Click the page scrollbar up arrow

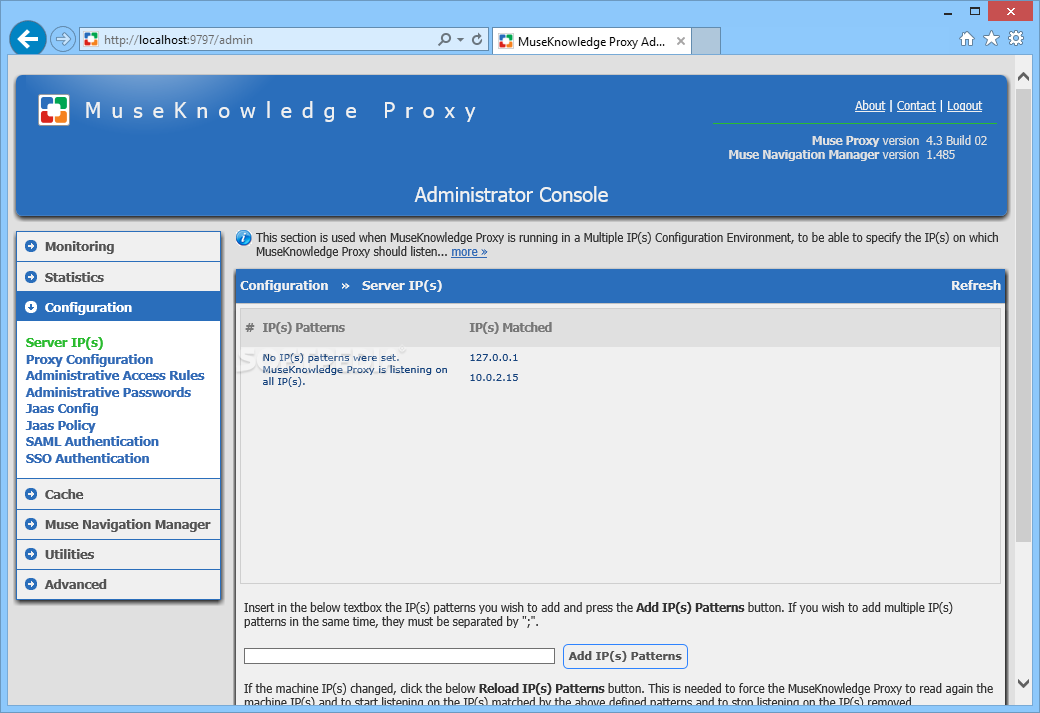click(1023, 78)
